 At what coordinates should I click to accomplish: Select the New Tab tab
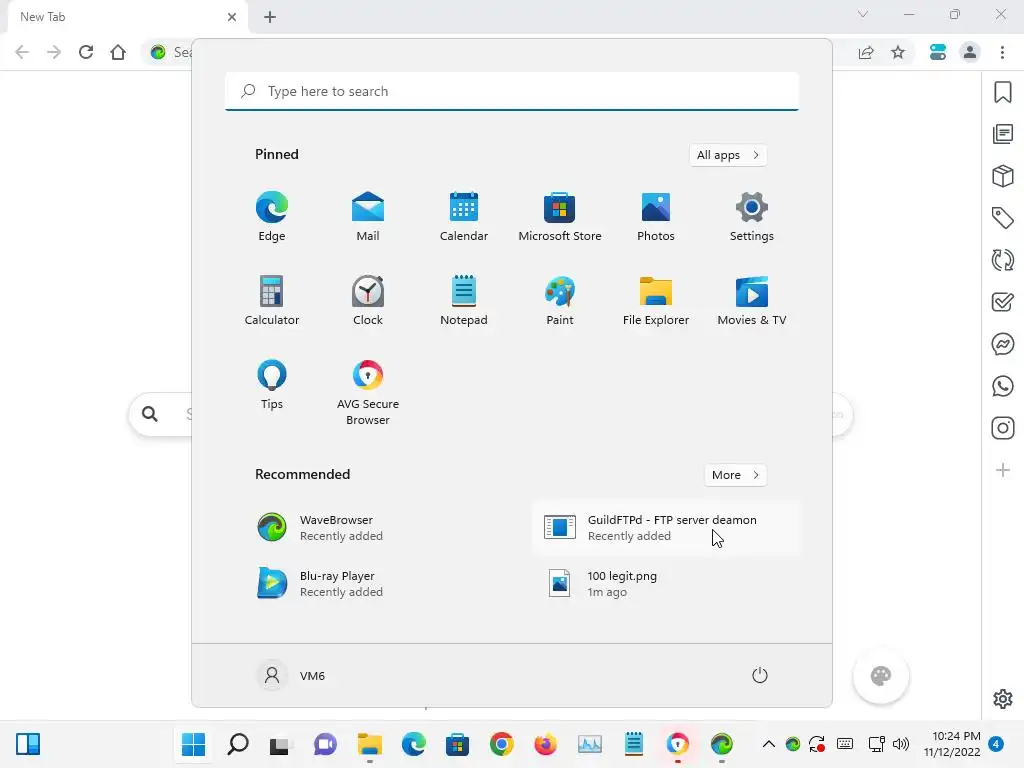pos(128,17)
